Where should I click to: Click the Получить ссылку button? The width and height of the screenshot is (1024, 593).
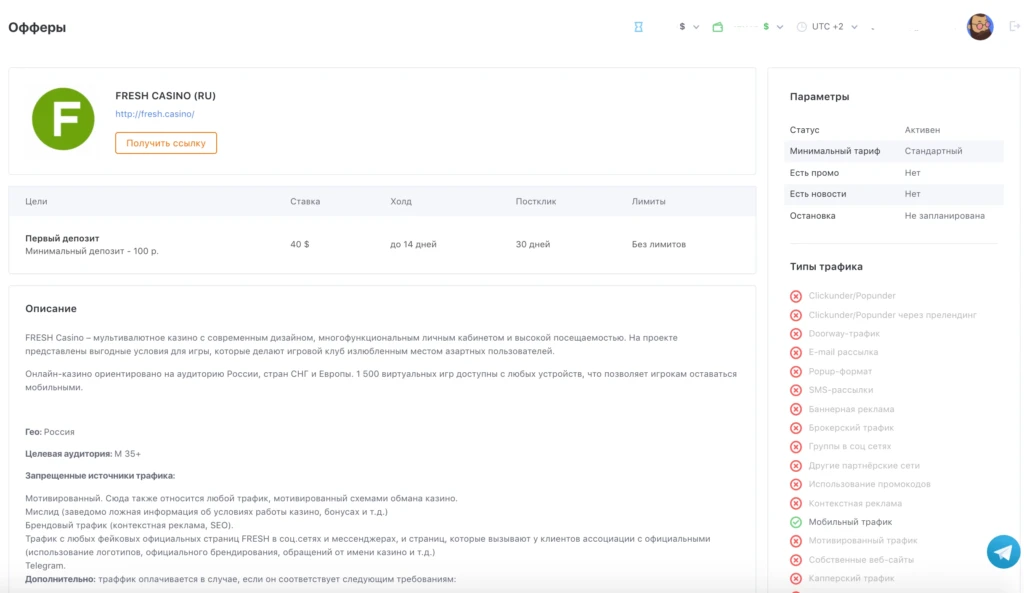point(166,143)
